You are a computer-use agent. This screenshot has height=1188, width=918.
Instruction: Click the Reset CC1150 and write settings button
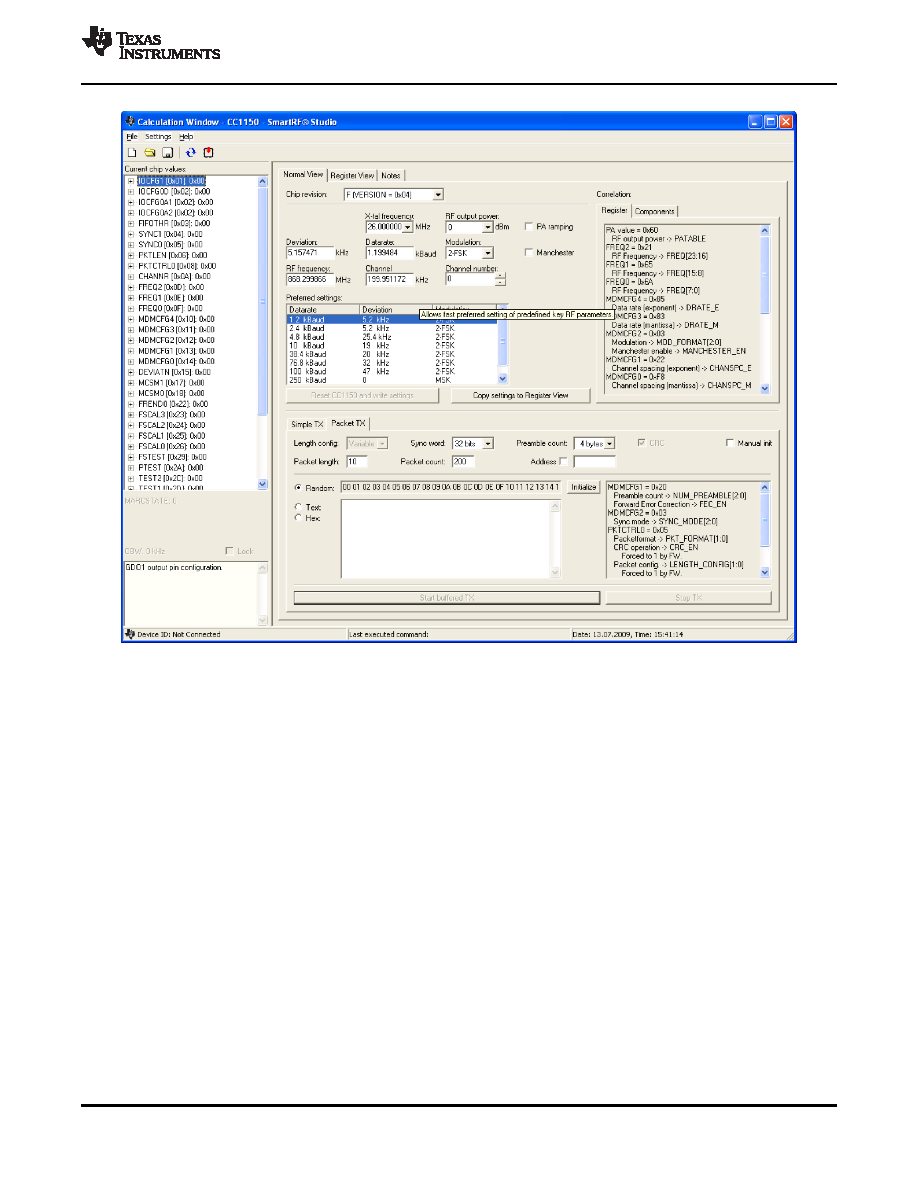362,395
